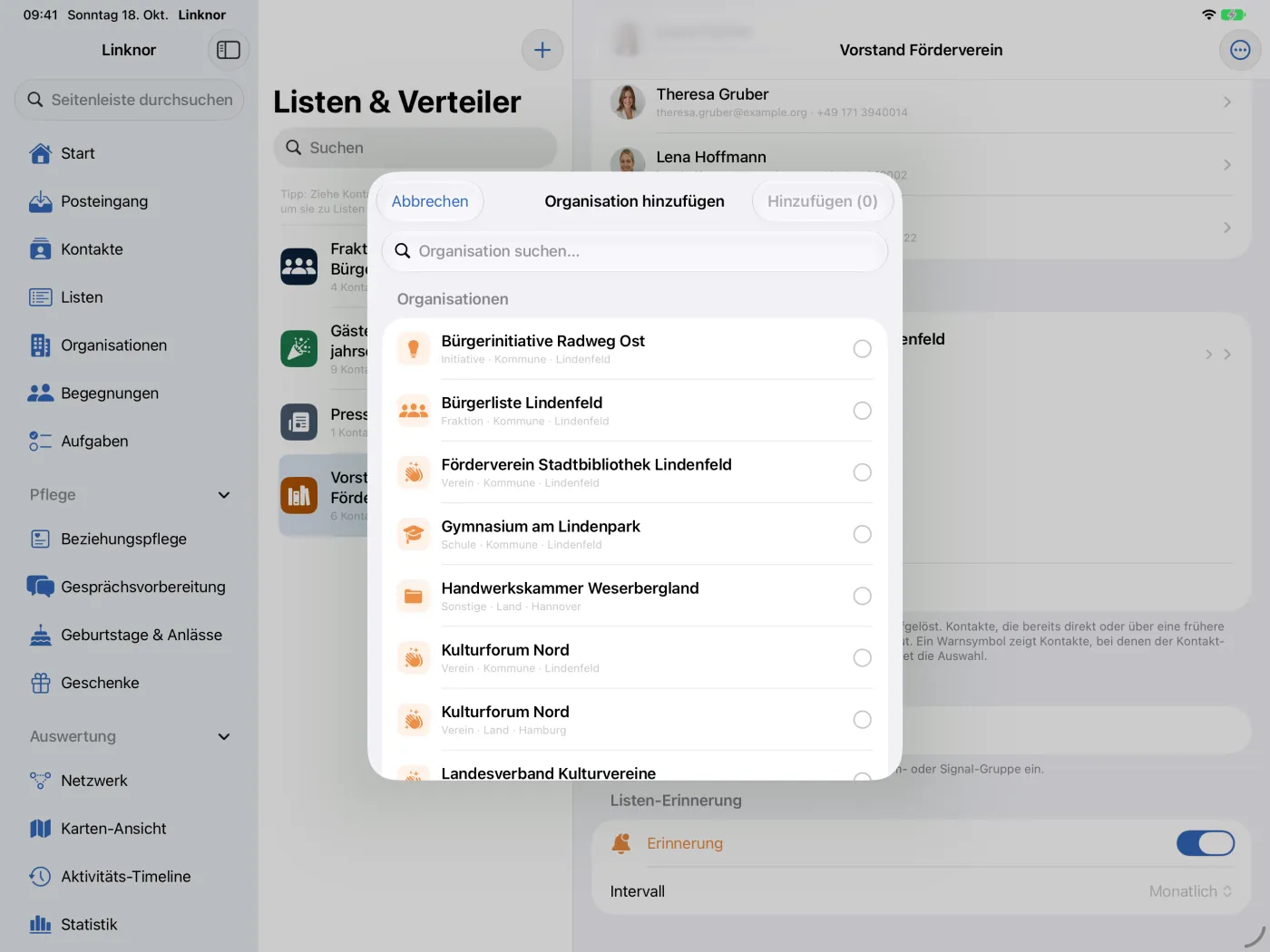
Task: Choose Förderverein Stadtbibliothek Lindenfeld row
Action: click(x=635, y=472)
